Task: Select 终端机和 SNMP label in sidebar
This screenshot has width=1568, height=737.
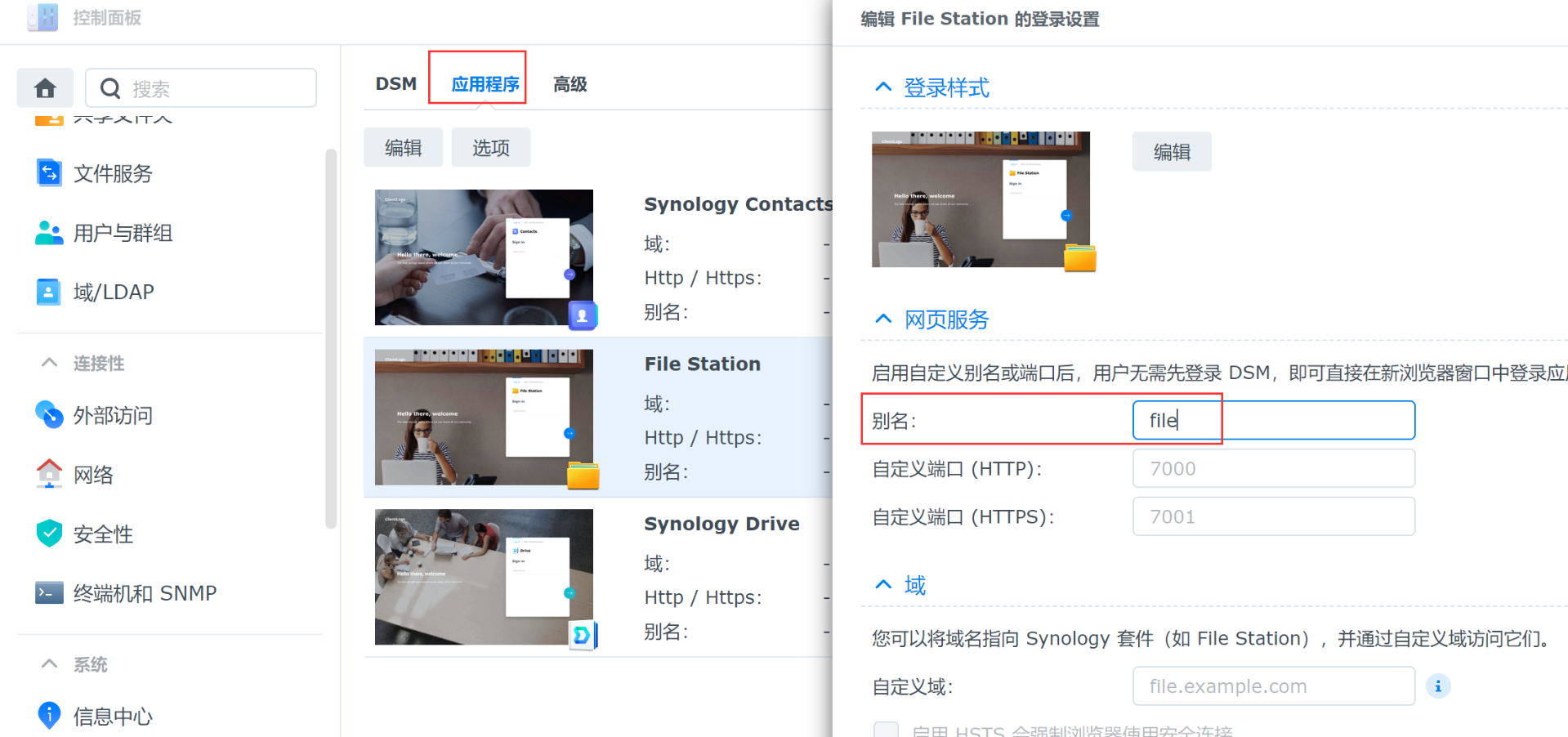Action: point(145,593)
